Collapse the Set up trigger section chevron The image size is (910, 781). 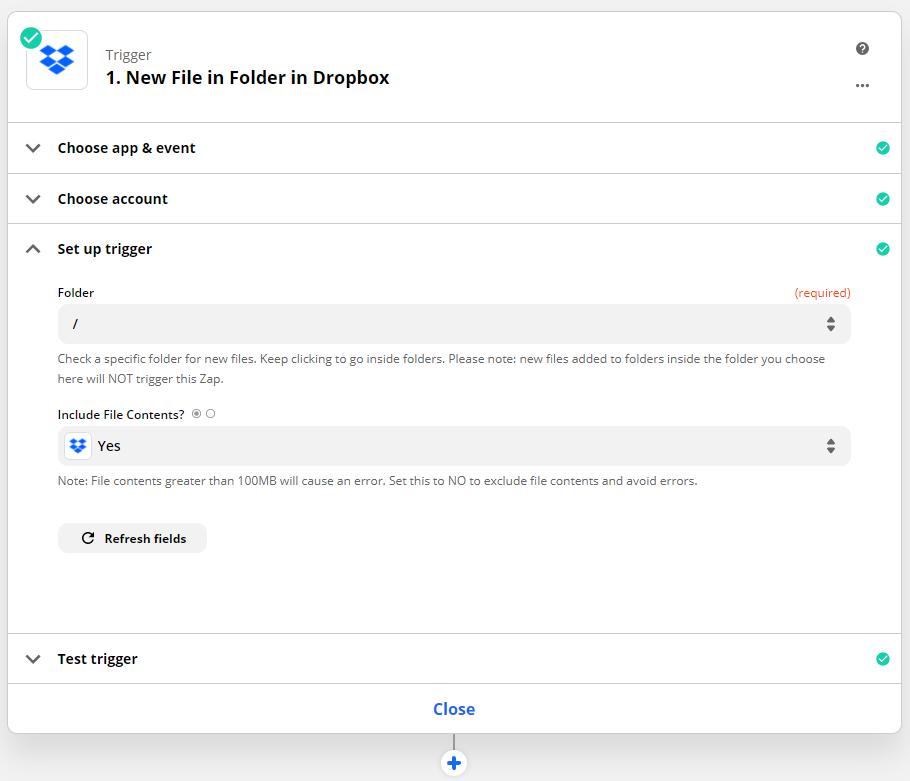coord(34,249)
